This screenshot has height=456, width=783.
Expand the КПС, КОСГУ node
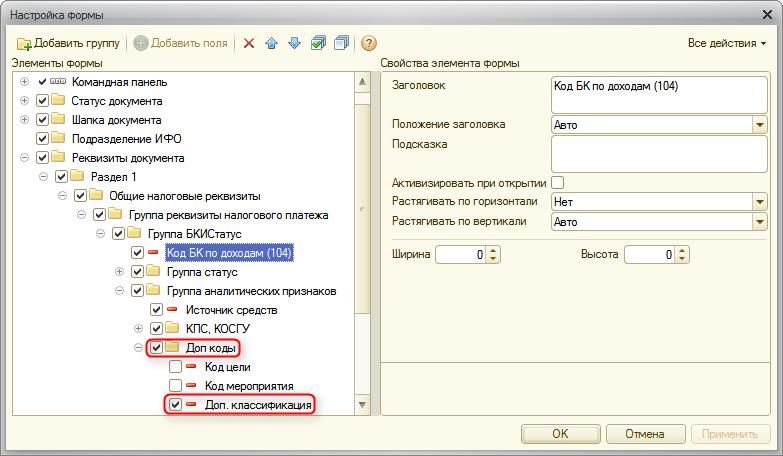pos(138,329)
